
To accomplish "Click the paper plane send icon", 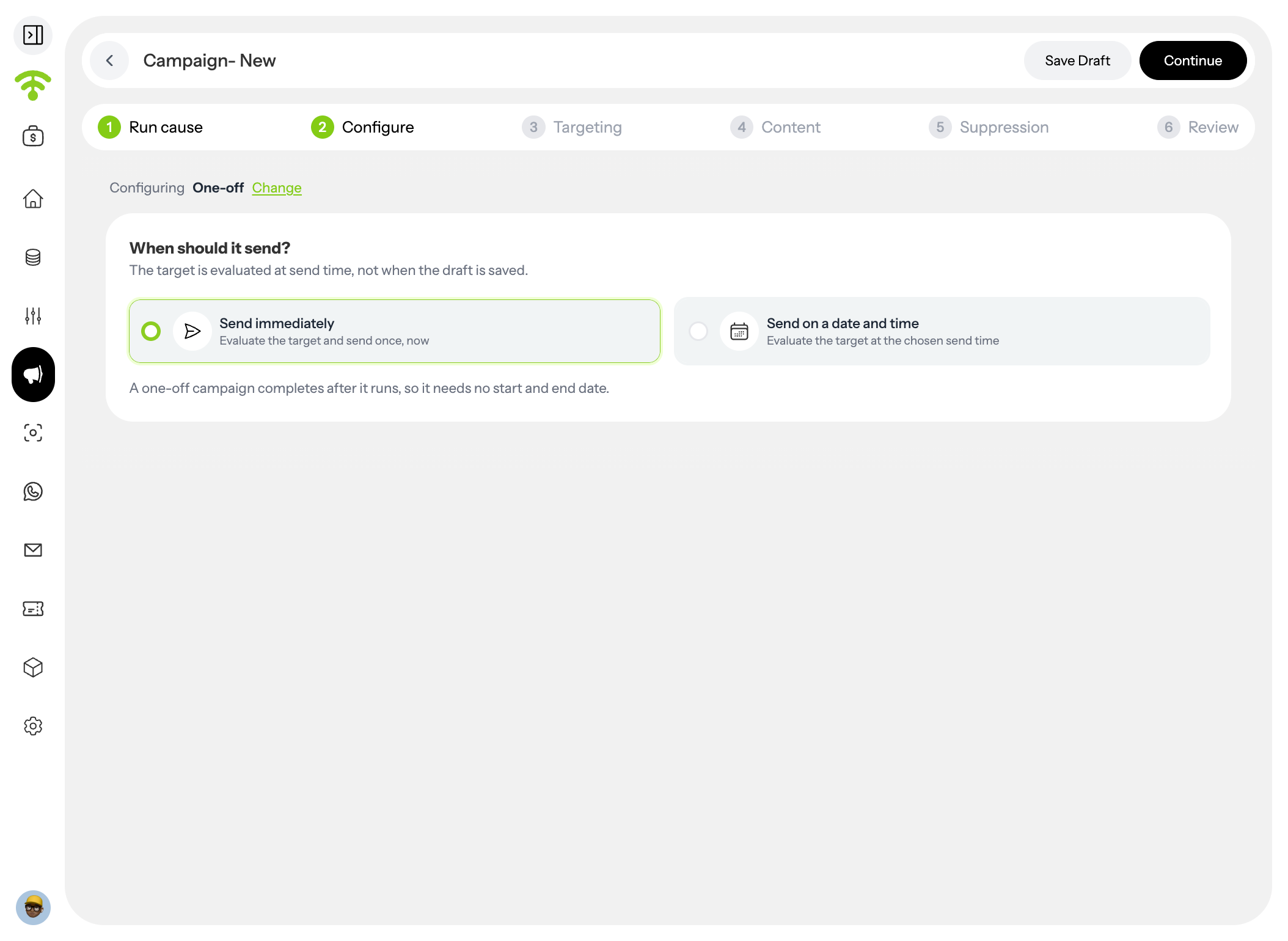I will [192, 331].
